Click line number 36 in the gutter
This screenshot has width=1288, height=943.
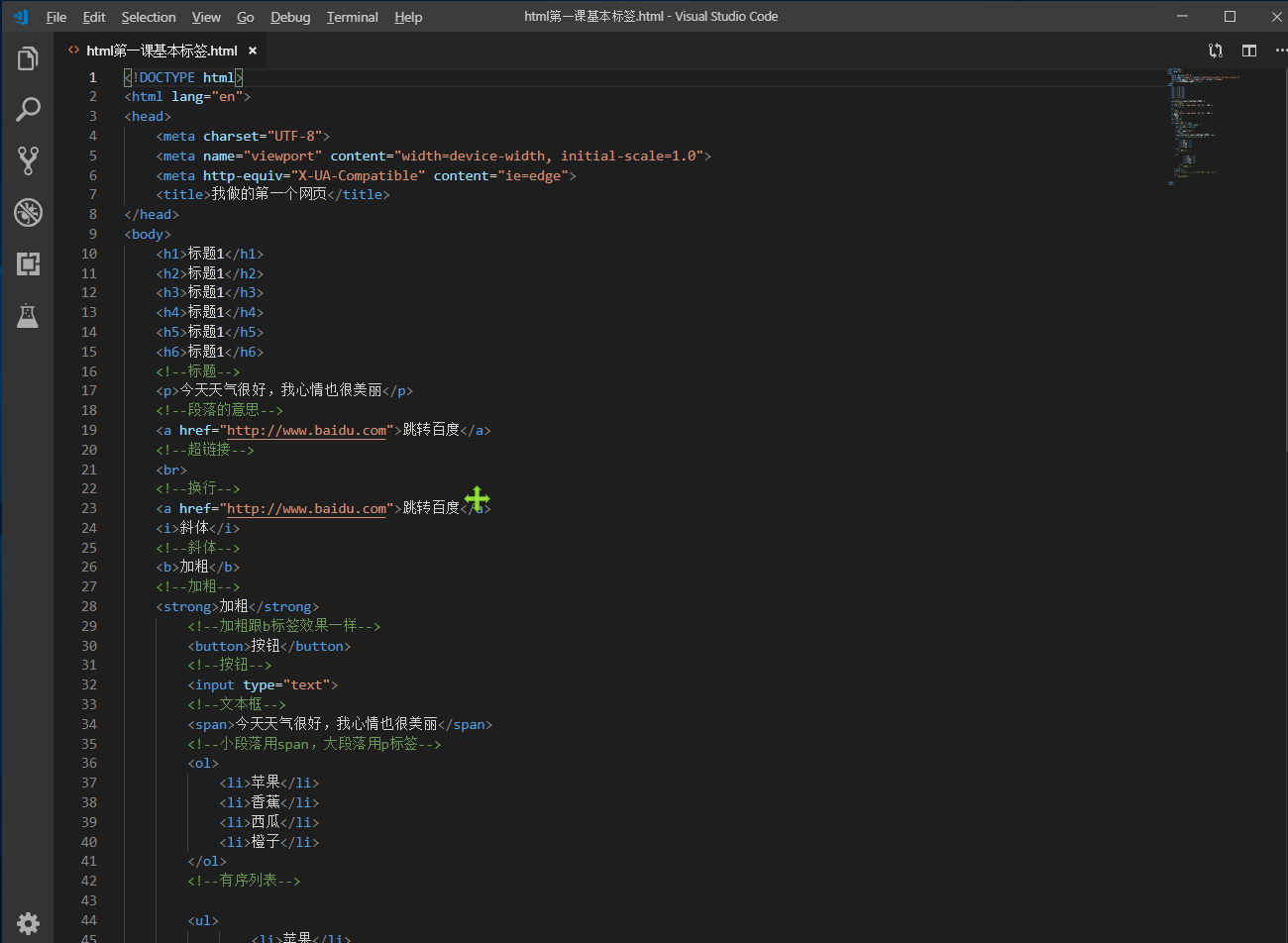coord(89,764)
